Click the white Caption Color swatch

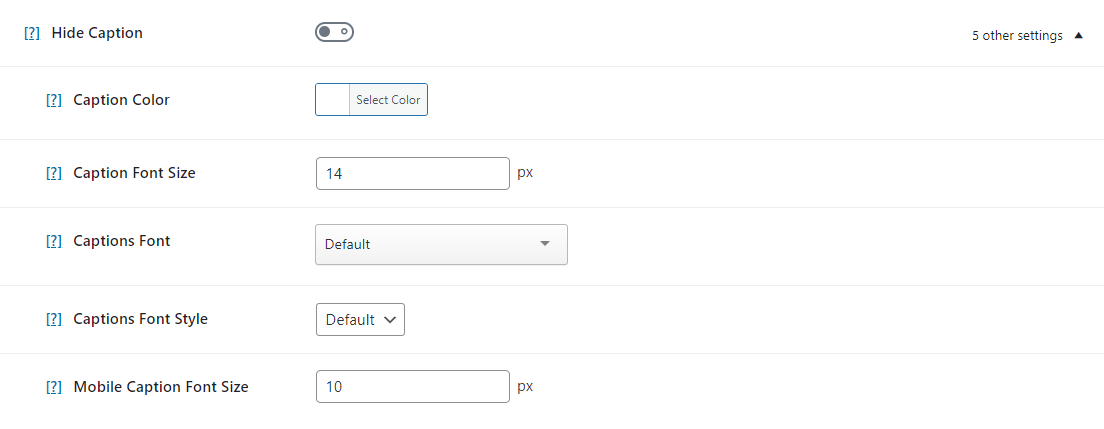[332, 100]
